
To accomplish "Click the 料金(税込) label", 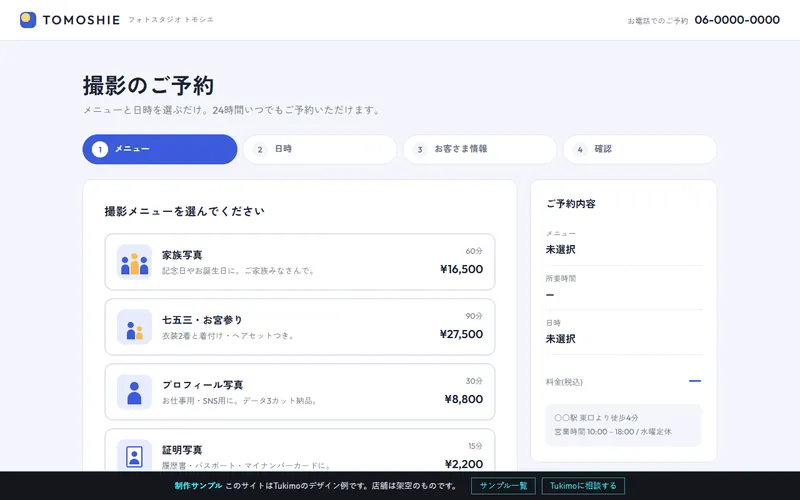I will [564, 382].
